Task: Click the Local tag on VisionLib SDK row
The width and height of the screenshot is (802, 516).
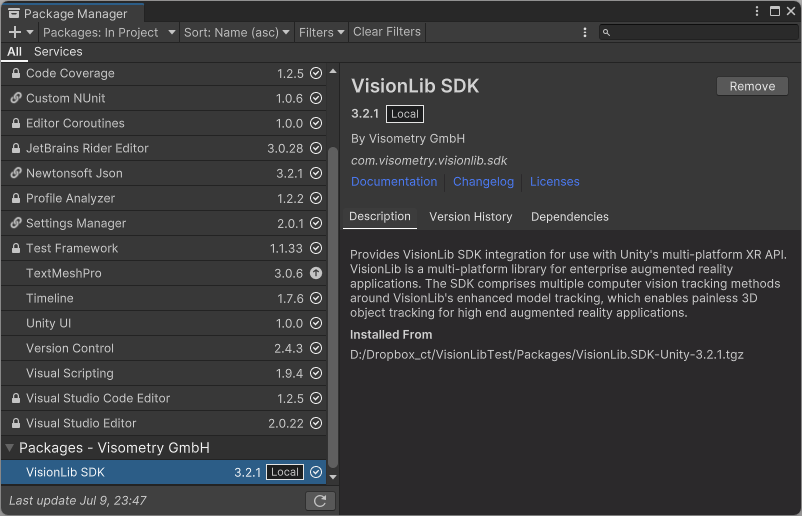Action: point(285,472)
